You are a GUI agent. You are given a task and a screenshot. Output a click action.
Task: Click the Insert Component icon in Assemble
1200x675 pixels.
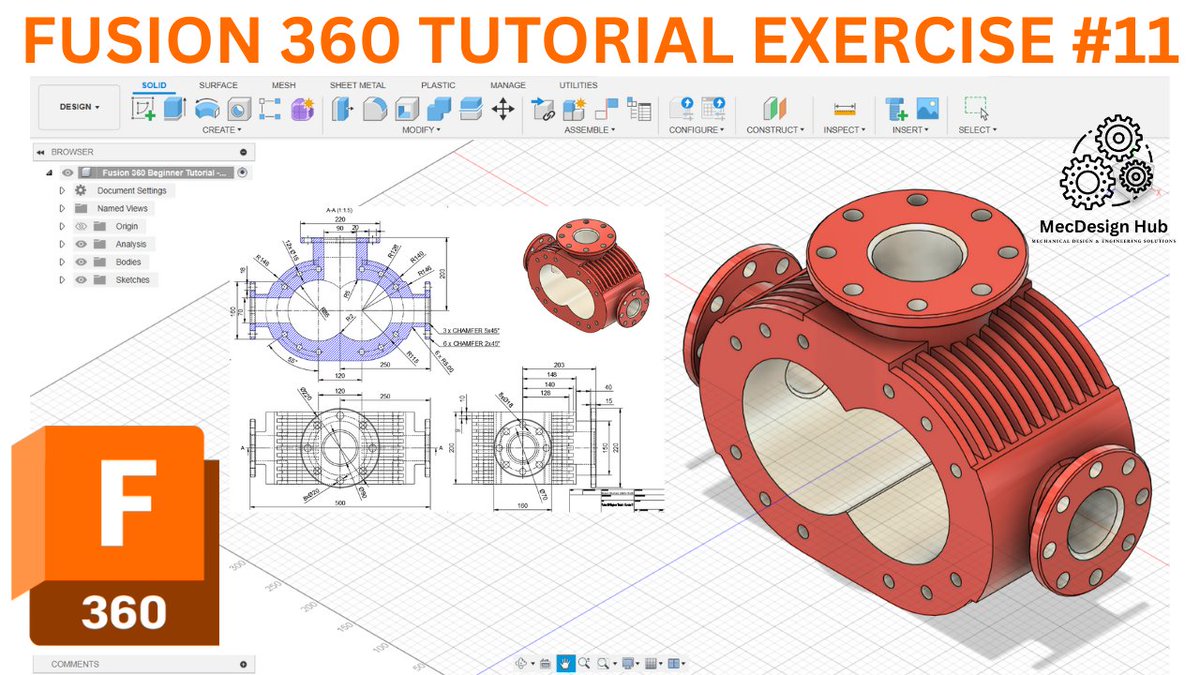click(543, 109)
